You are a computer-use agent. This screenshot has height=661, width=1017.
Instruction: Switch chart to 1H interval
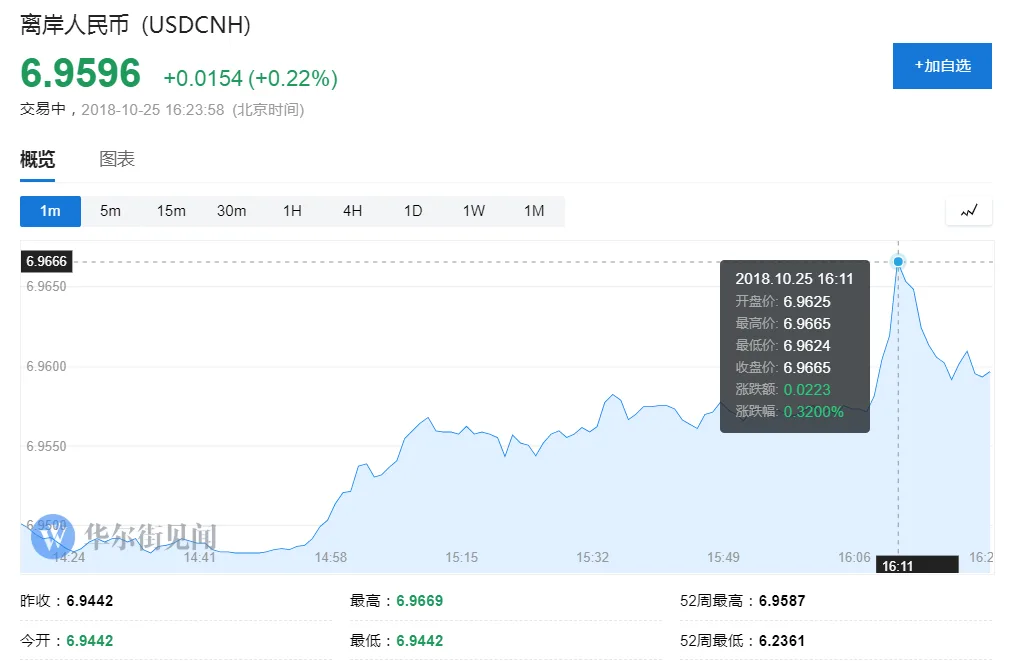pos(292,211)
